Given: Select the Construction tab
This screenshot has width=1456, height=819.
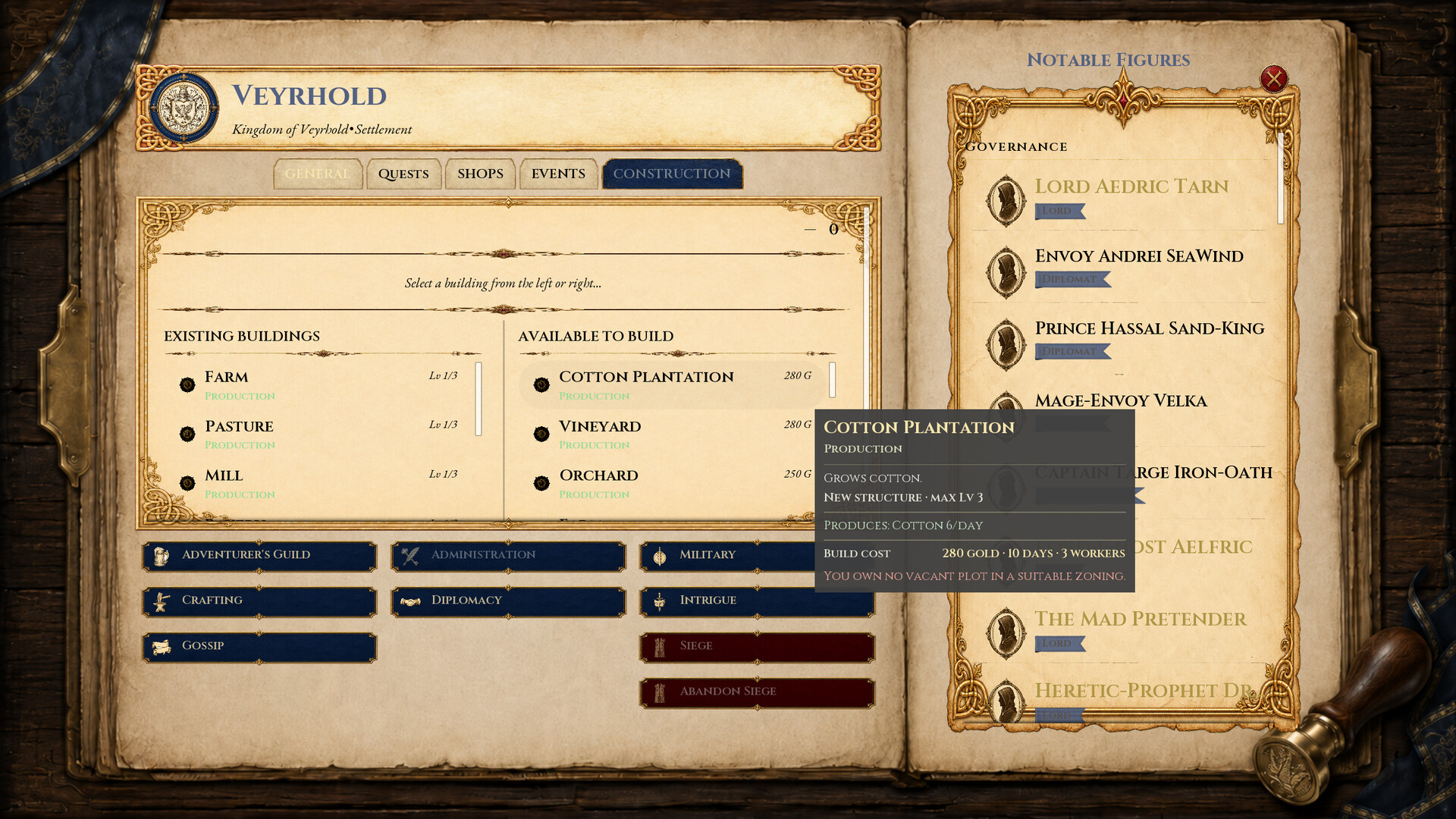Looking at the screenshot, I should pyautogui.click(x=672, y=174).
